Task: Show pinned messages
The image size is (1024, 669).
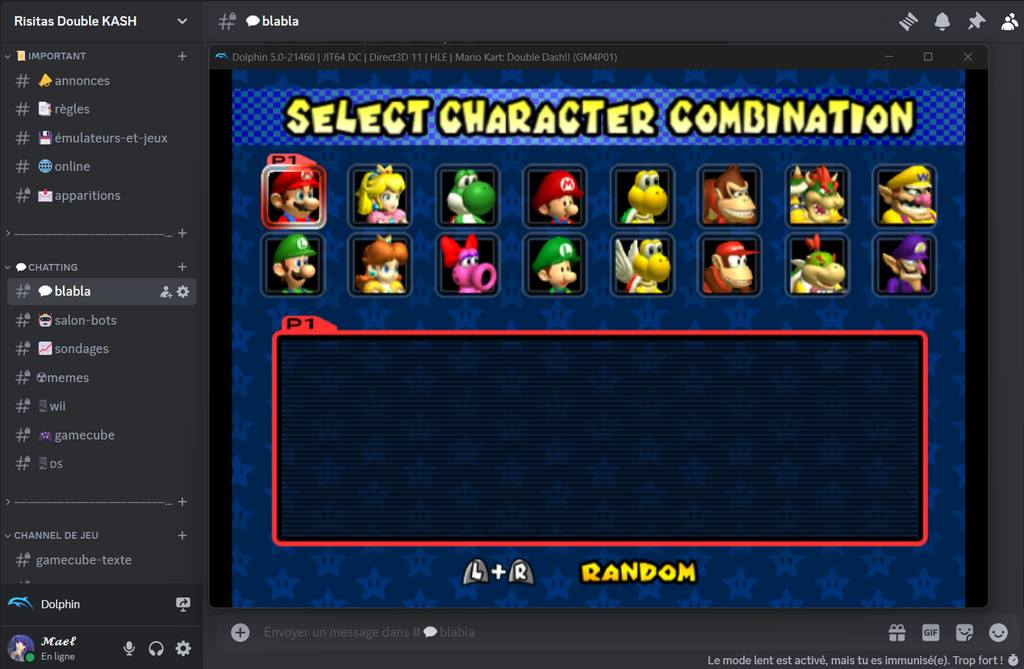Action: click(x=975, y=21)
